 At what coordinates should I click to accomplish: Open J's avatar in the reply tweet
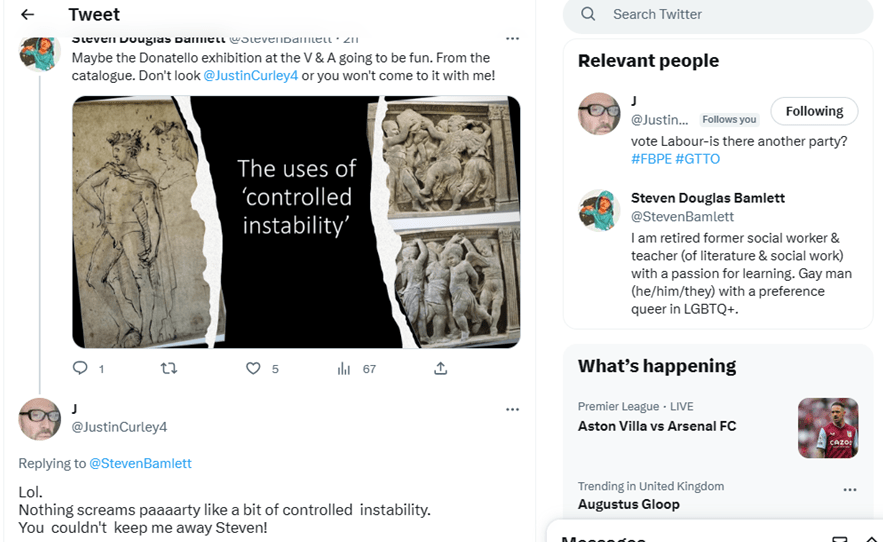(x=40, y=418)
